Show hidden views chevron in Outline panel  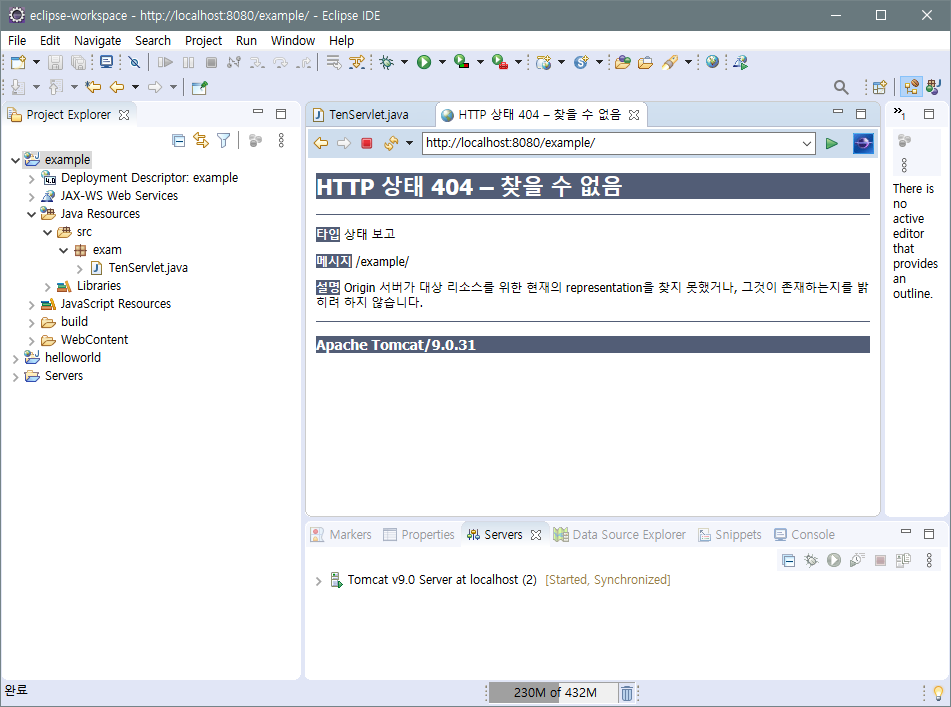(x=899, y=113)
